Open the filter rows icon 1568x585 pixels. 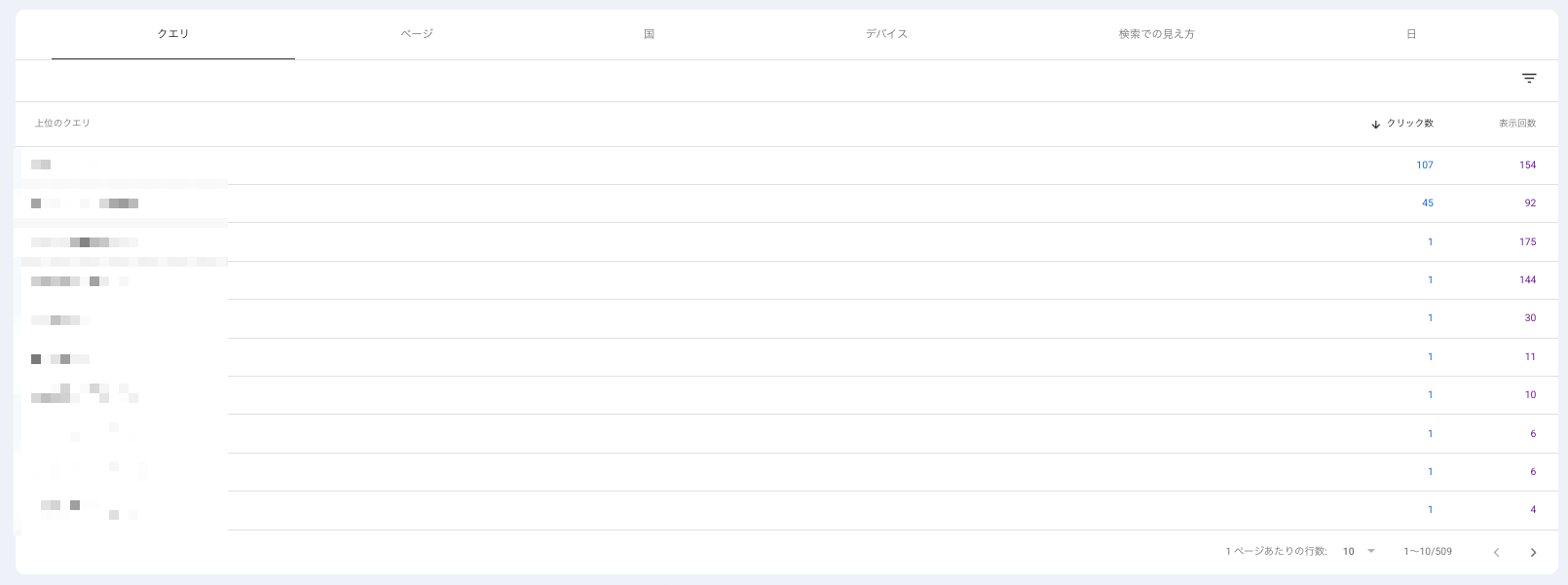[x=1529, y=79]
